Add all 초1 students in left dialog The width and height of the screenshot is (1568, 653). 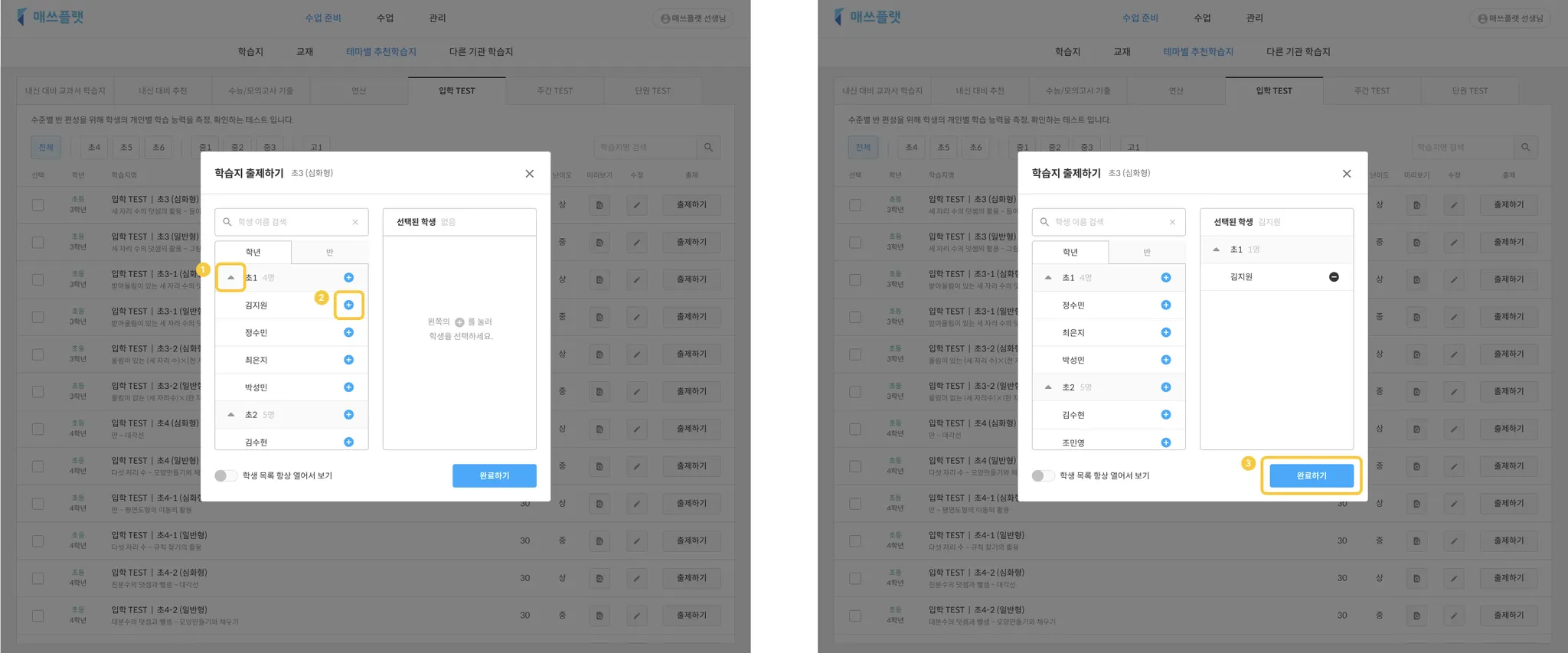(x=348, y=277)
